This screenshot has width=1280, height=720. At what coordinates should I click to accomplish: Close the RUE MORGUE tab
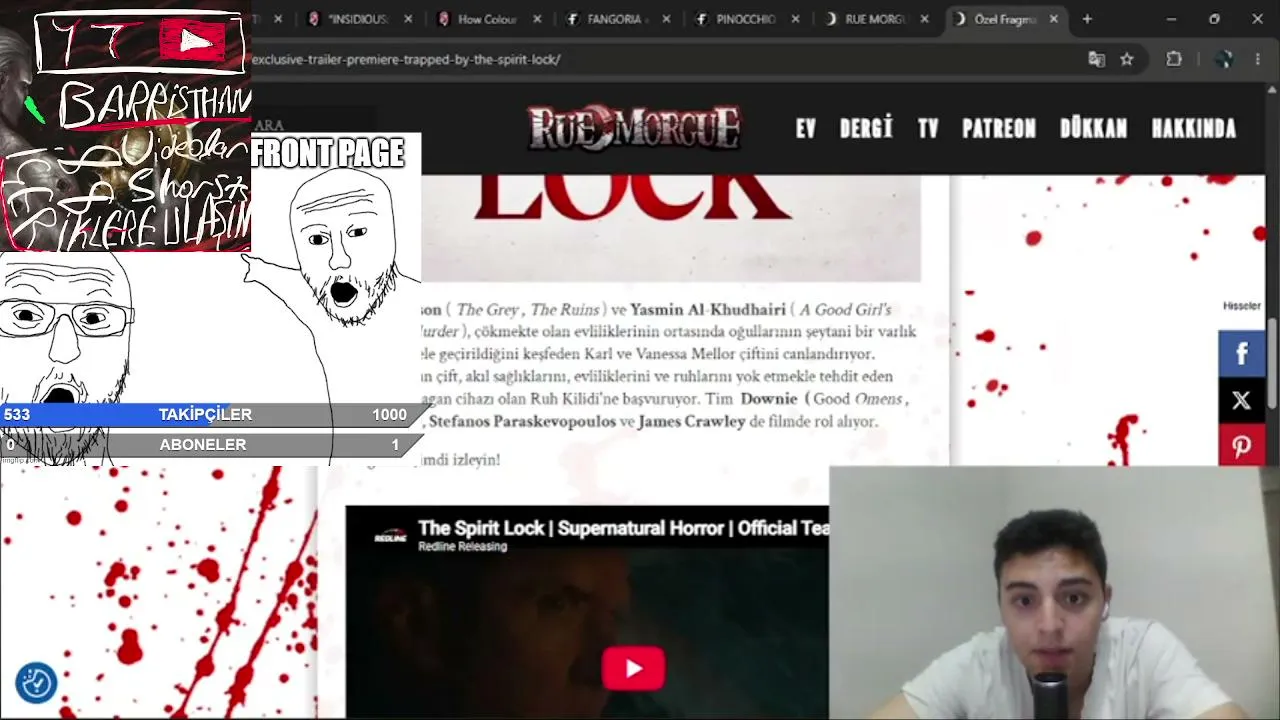(x=925, y=19)
